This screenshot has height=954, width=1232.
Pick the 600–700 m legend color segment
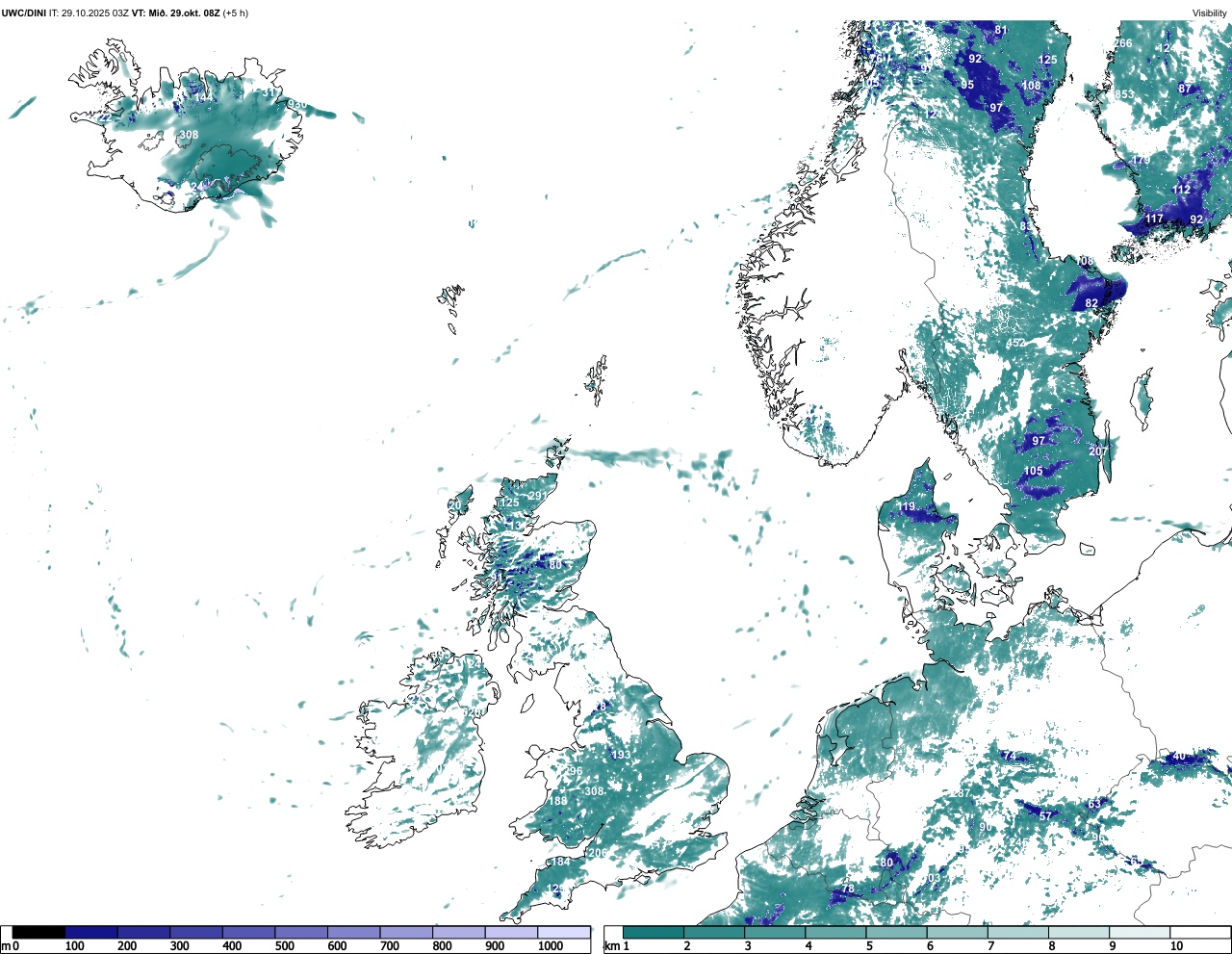(354, 932)
